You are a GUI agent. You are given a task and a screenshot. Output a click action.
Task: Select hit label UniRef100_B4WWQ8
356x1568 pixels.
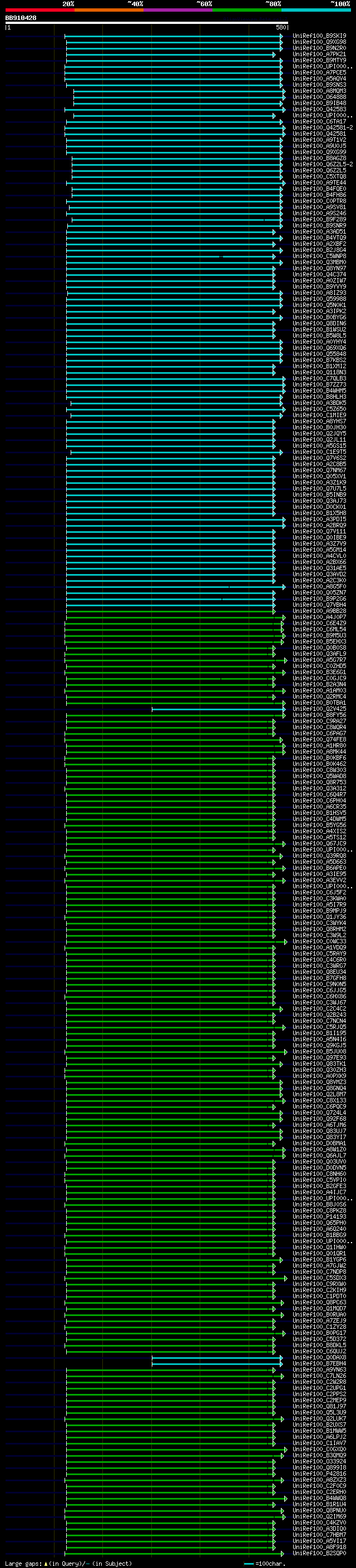319,1498
